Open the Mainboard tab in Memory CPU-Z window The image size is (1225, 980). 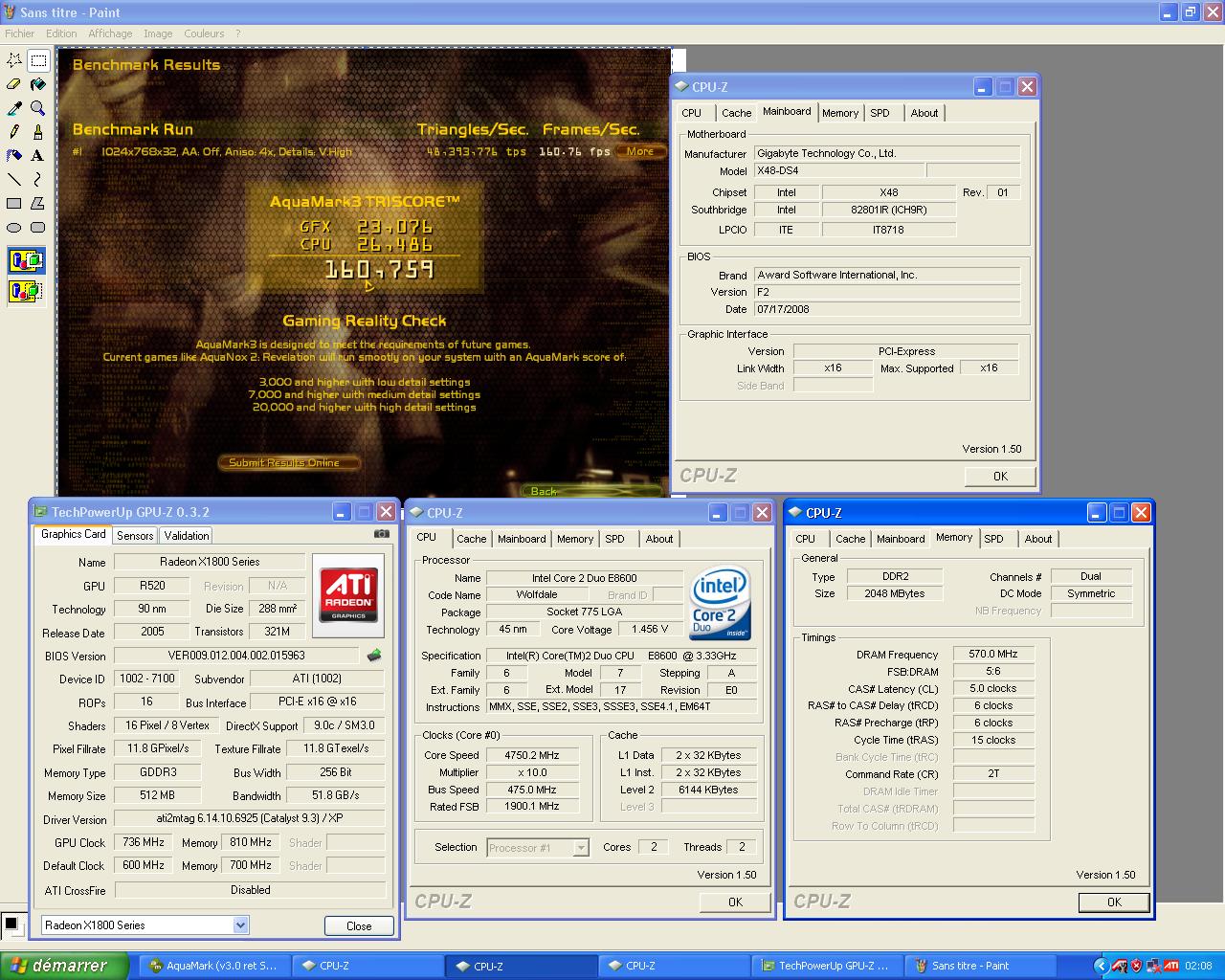coord(901,539)
